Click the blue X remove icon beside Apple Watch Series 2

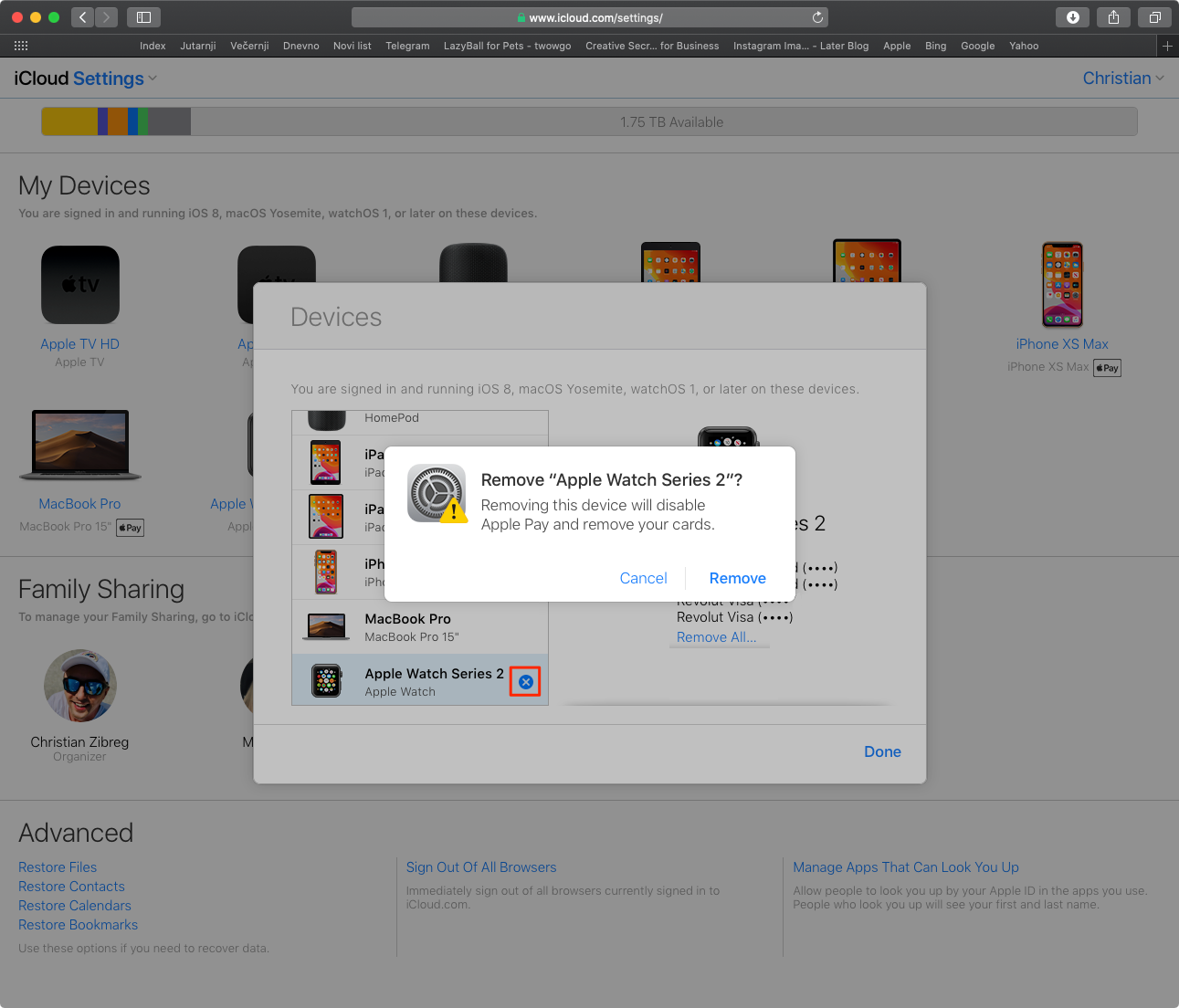click(x=525, y=681)
